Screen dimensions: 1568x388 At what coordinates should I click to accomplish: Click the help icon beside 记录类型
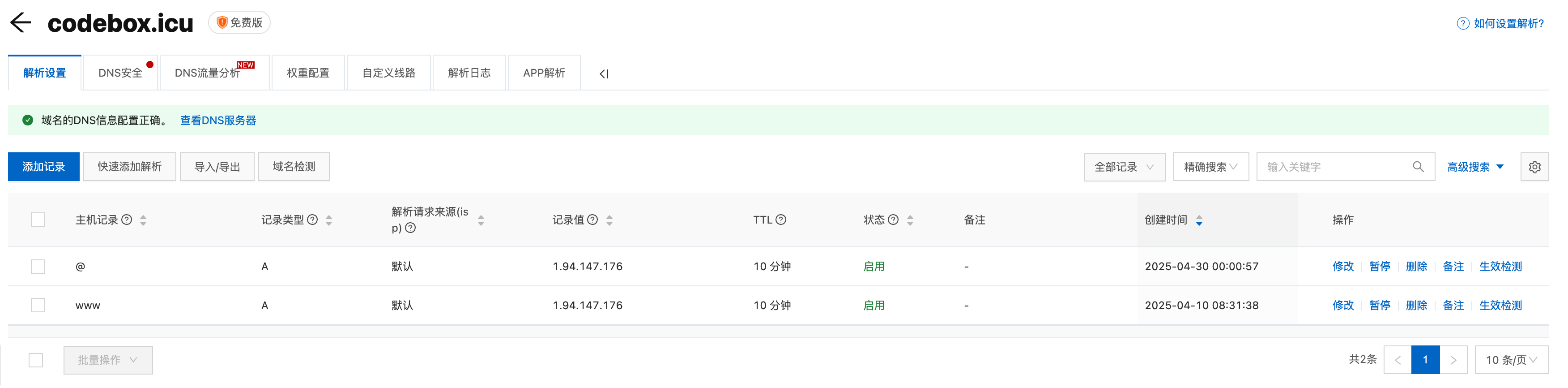[x=312, y=220]
